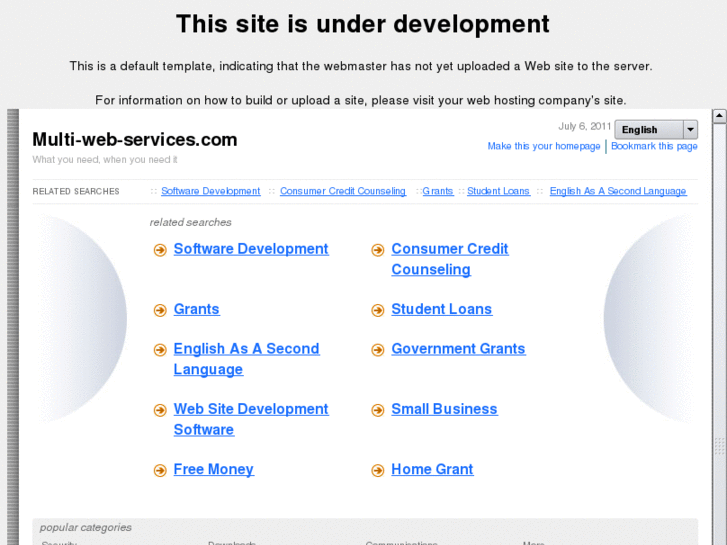The height and width of the screenshot is (545, 727).
Task: Click arrow icon beside Grants link
Action: pyautogui.click(x=160, y=310)
